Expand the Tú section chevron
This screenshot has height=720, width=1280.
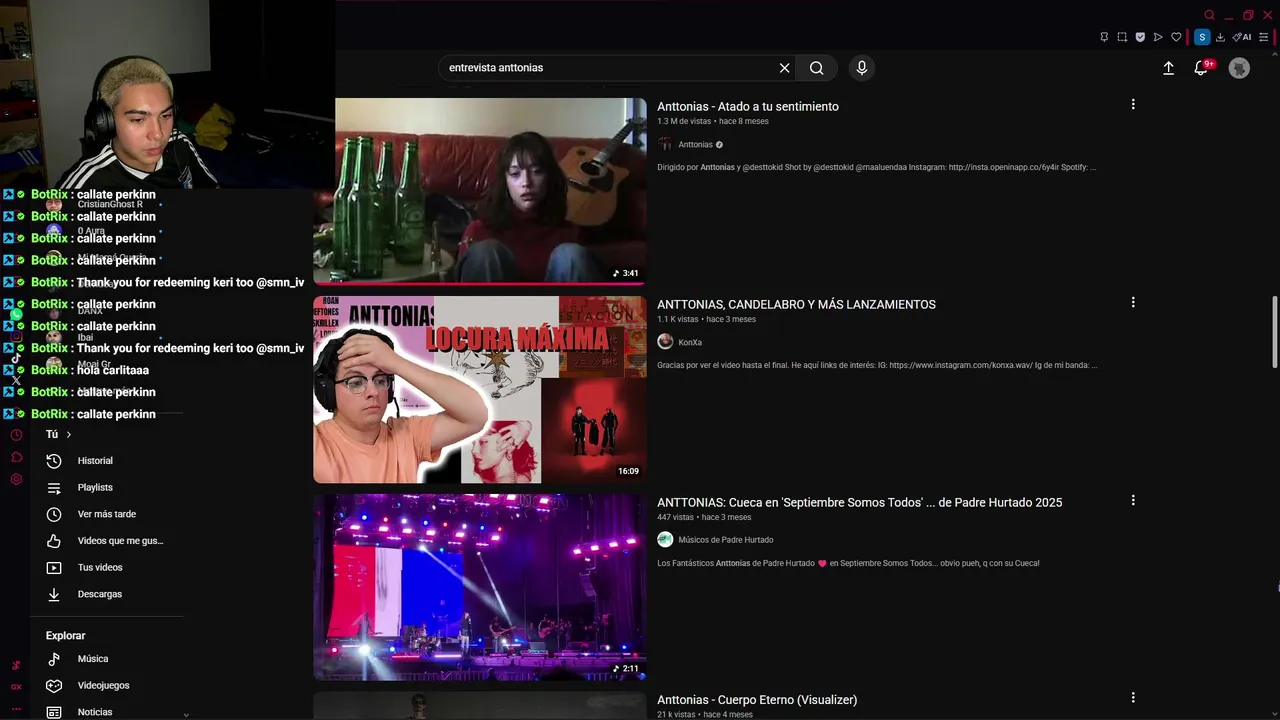68,435
